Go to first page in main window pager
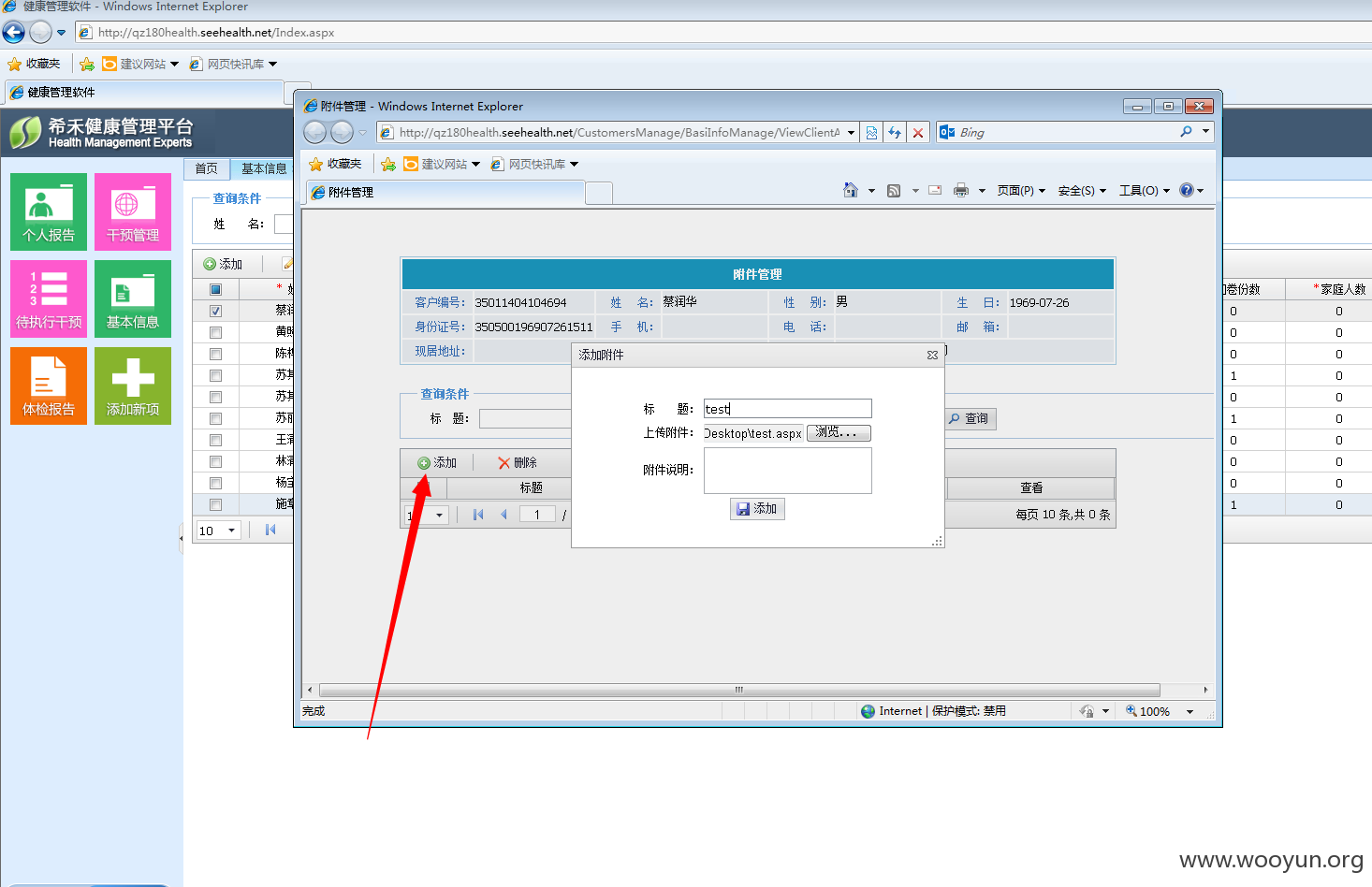Image resolution: width=1372 pixels, height=887 pixels. coord(270,530)
